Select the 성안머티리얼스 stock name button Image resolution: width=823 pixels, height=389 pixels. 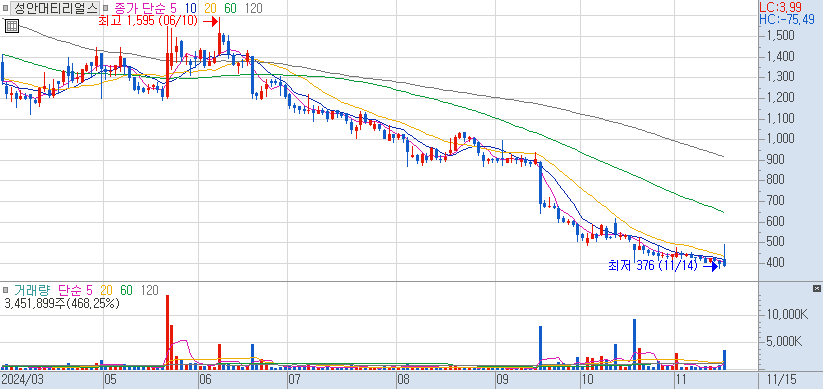pos(55,8)
